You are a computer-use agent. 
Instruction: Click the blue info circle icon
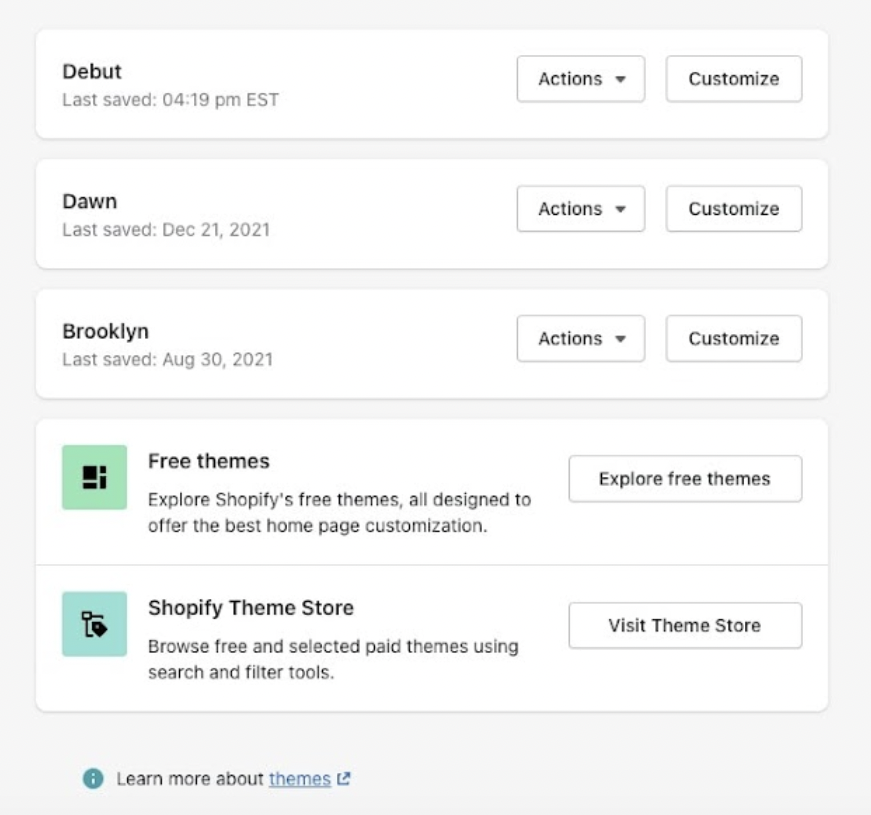[93, 778]
